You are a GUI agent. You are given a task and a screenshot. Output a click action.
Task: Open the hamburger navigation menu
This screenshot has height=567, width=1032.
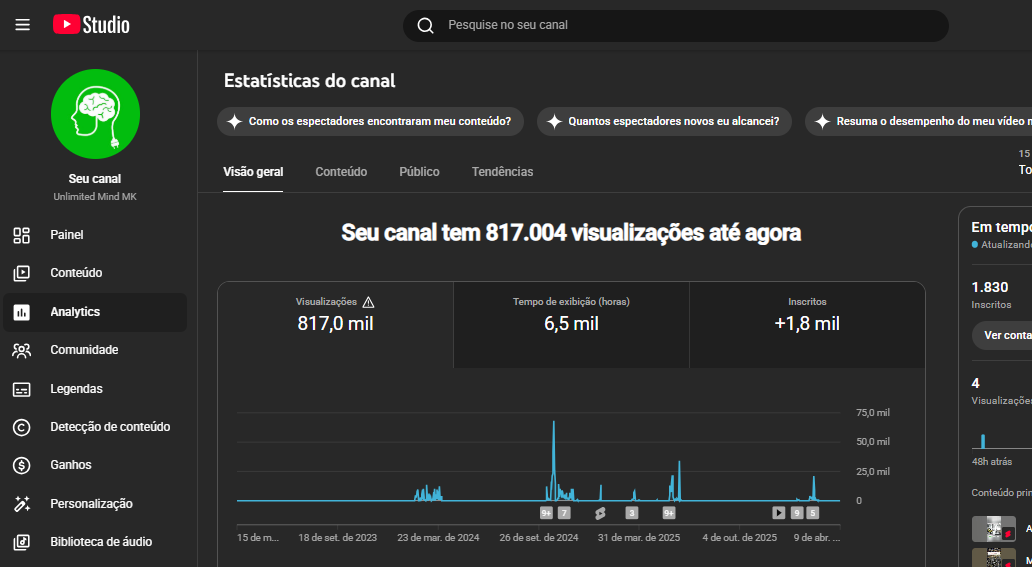[22, 25]
